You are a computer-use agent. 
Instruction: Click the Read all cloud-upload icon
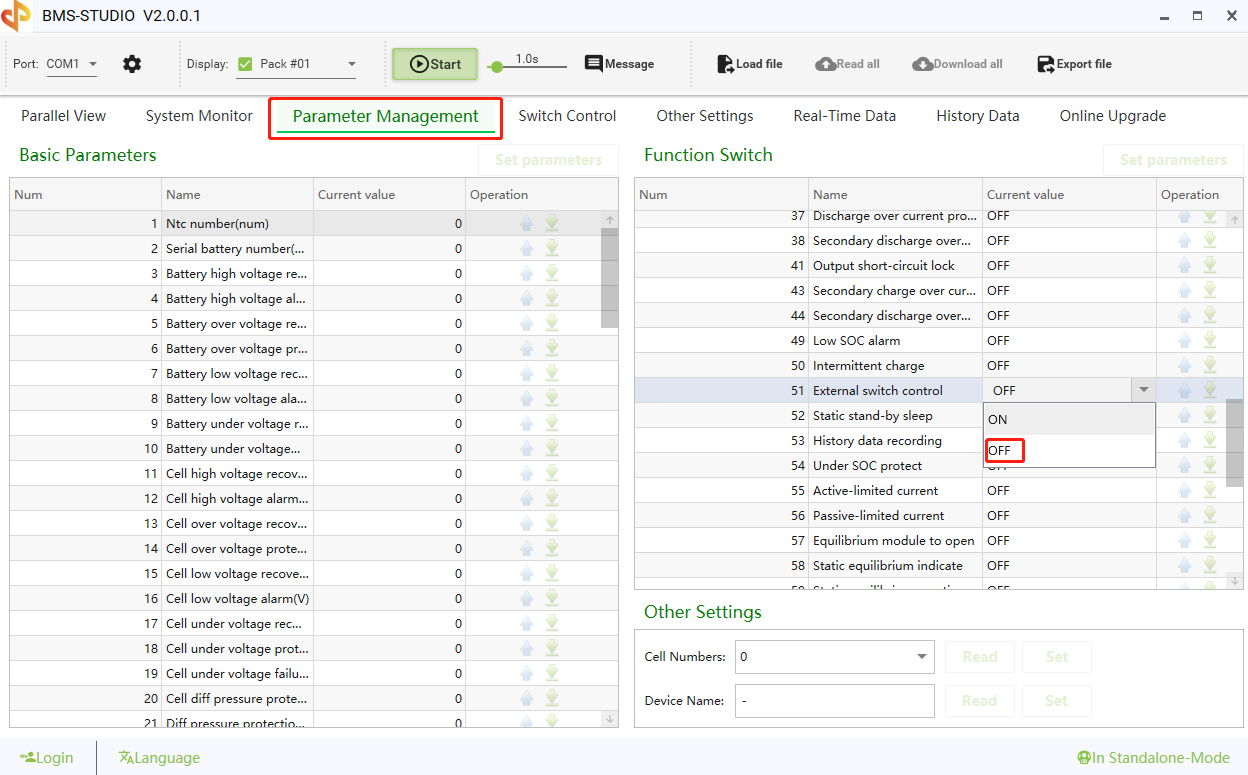[825, 64]
